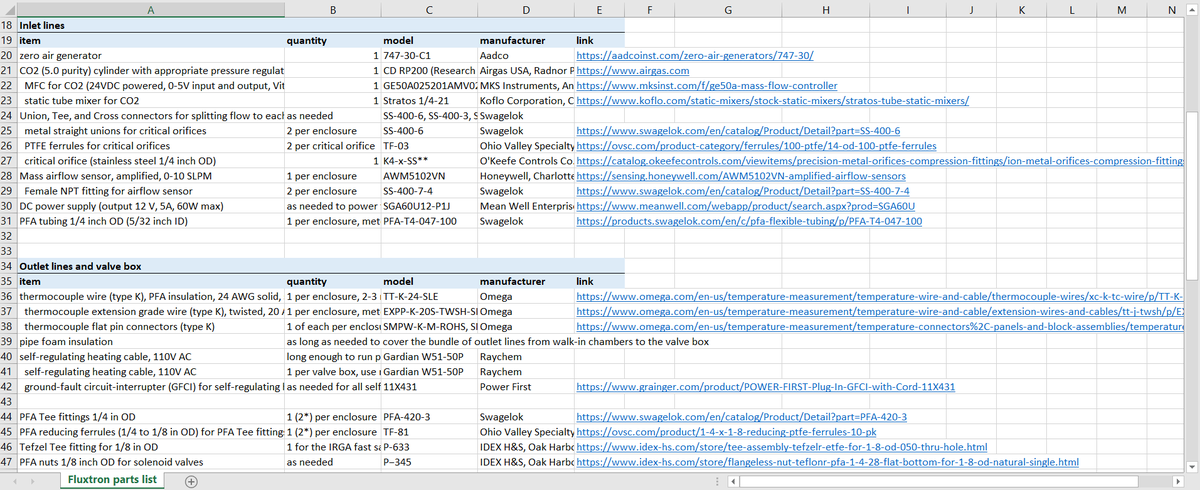Click 'manufacturer' header in row 19
The height and width of the screenshot is (490, 1200).
click(526, 41)
